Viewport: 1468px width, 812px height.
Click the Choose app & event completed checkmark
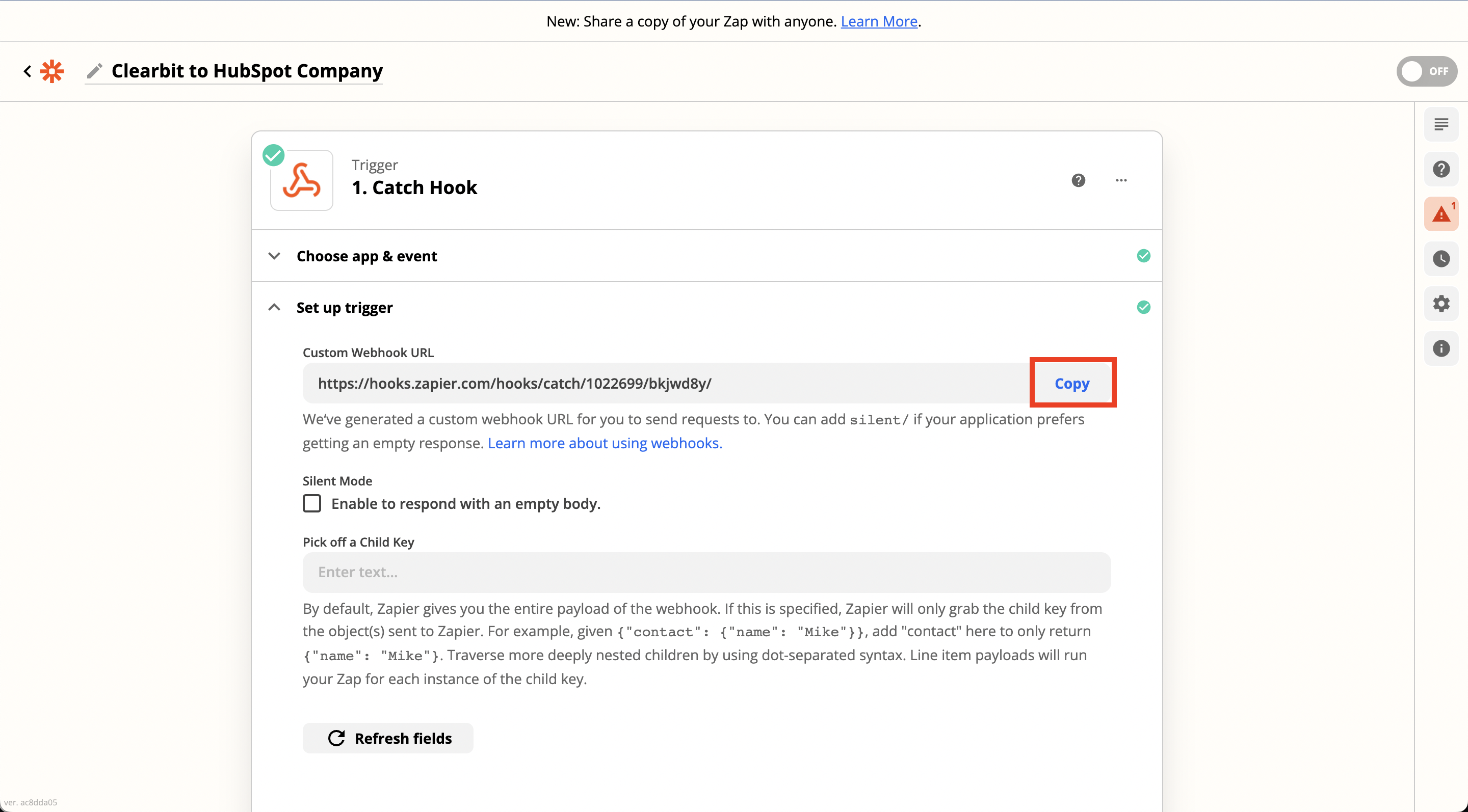pos(1144,256)
